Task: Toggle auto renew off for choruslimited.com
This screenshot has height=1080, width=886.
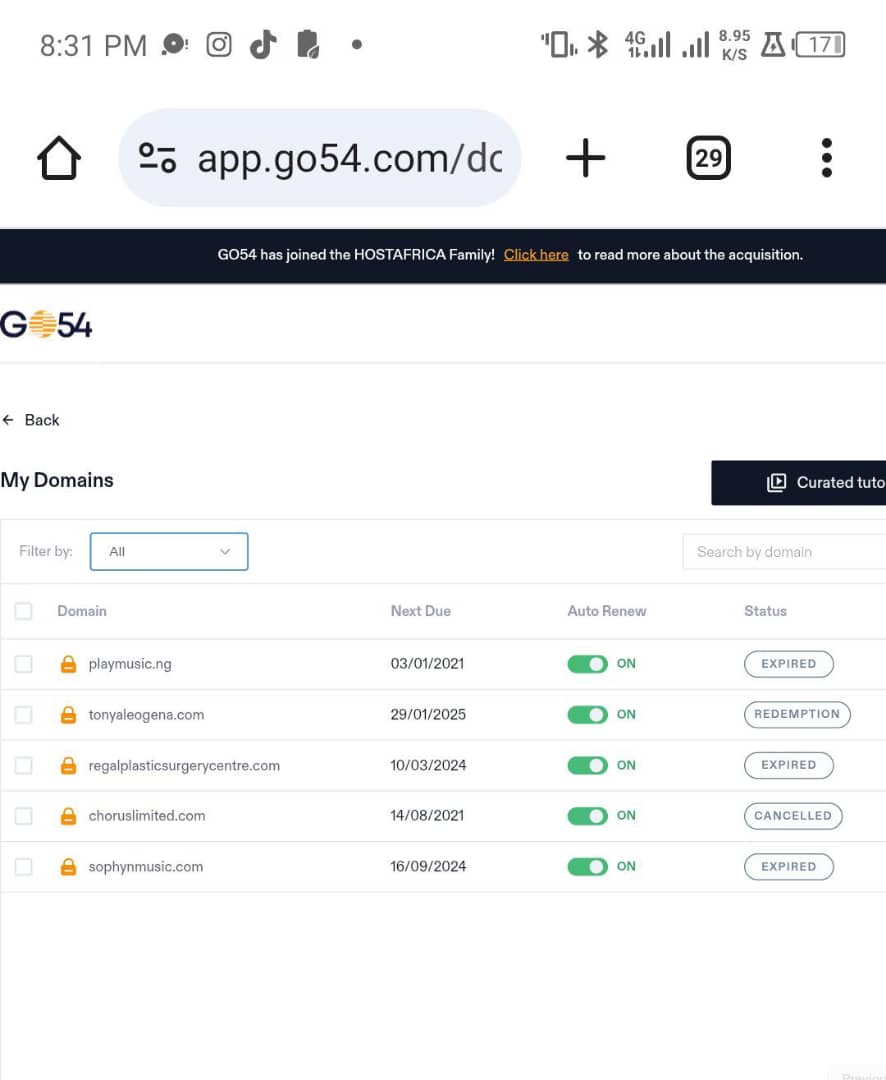Action: [588, 816]
